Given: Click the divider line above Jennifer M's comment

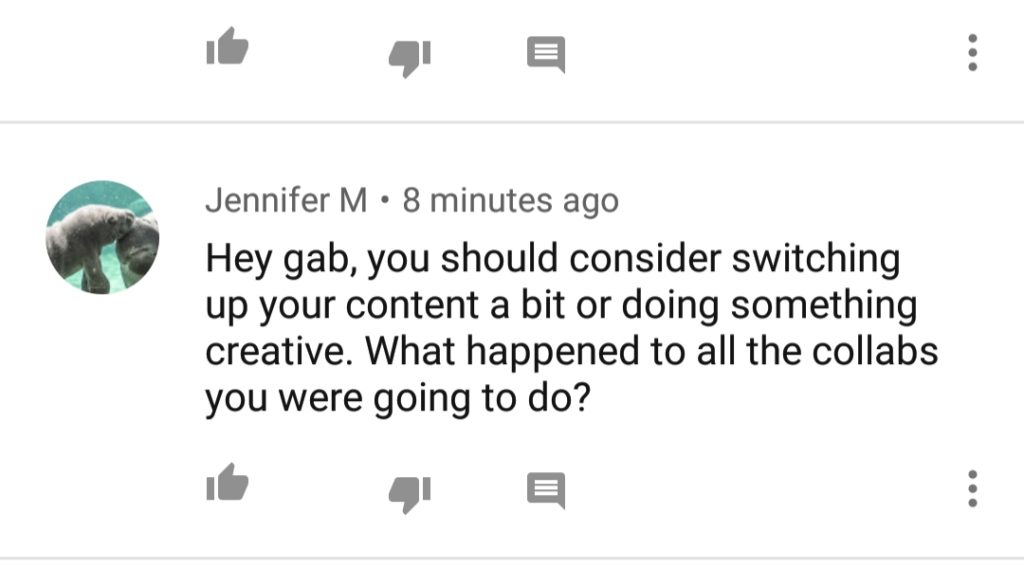Looking at the screenshot, I should pyautogui.click(x=512, y=123).
